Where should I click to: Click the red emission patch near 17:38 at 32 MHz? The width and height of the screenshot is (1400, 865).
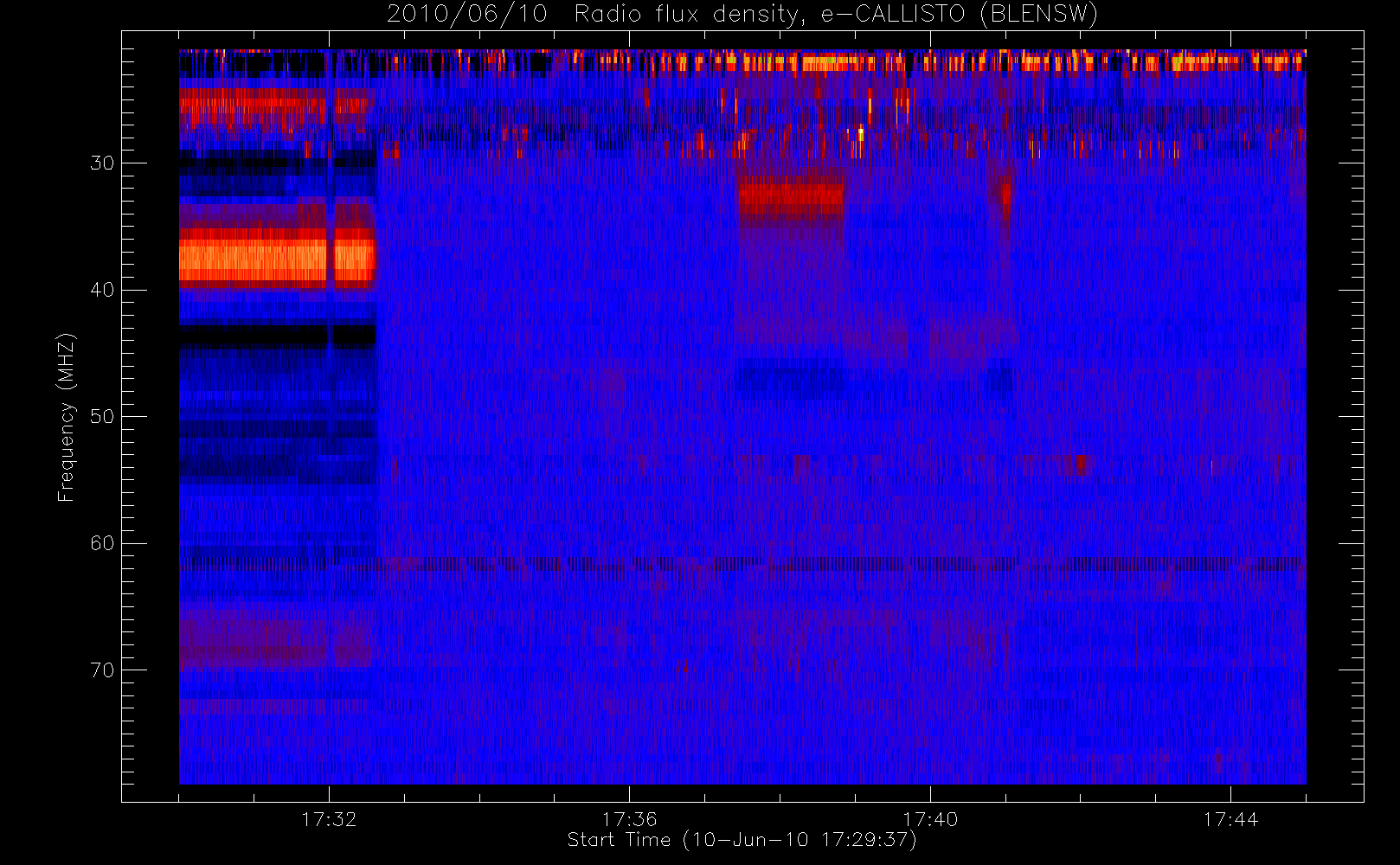click(790, 197)
